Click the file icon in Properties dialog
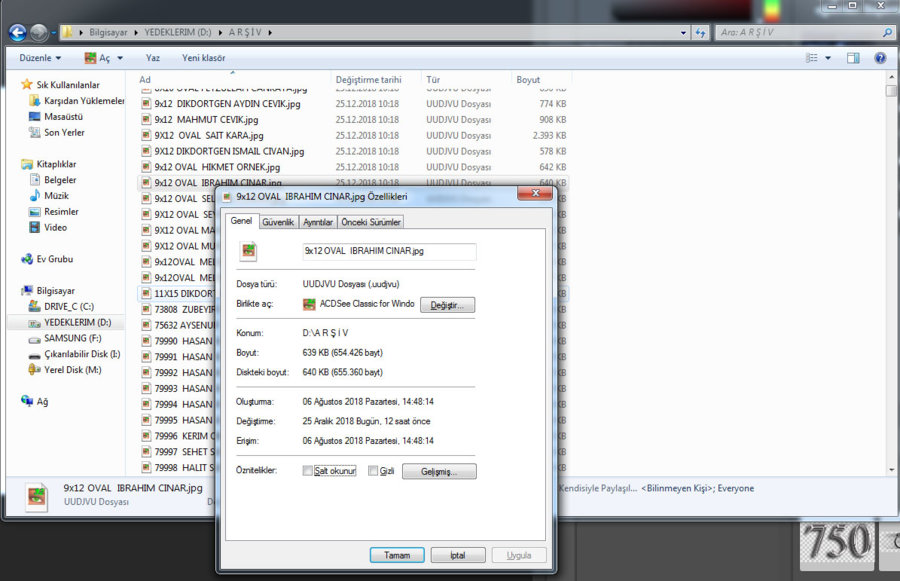The image size is (900, 581). pyautogui.click(x=248, y=251)
